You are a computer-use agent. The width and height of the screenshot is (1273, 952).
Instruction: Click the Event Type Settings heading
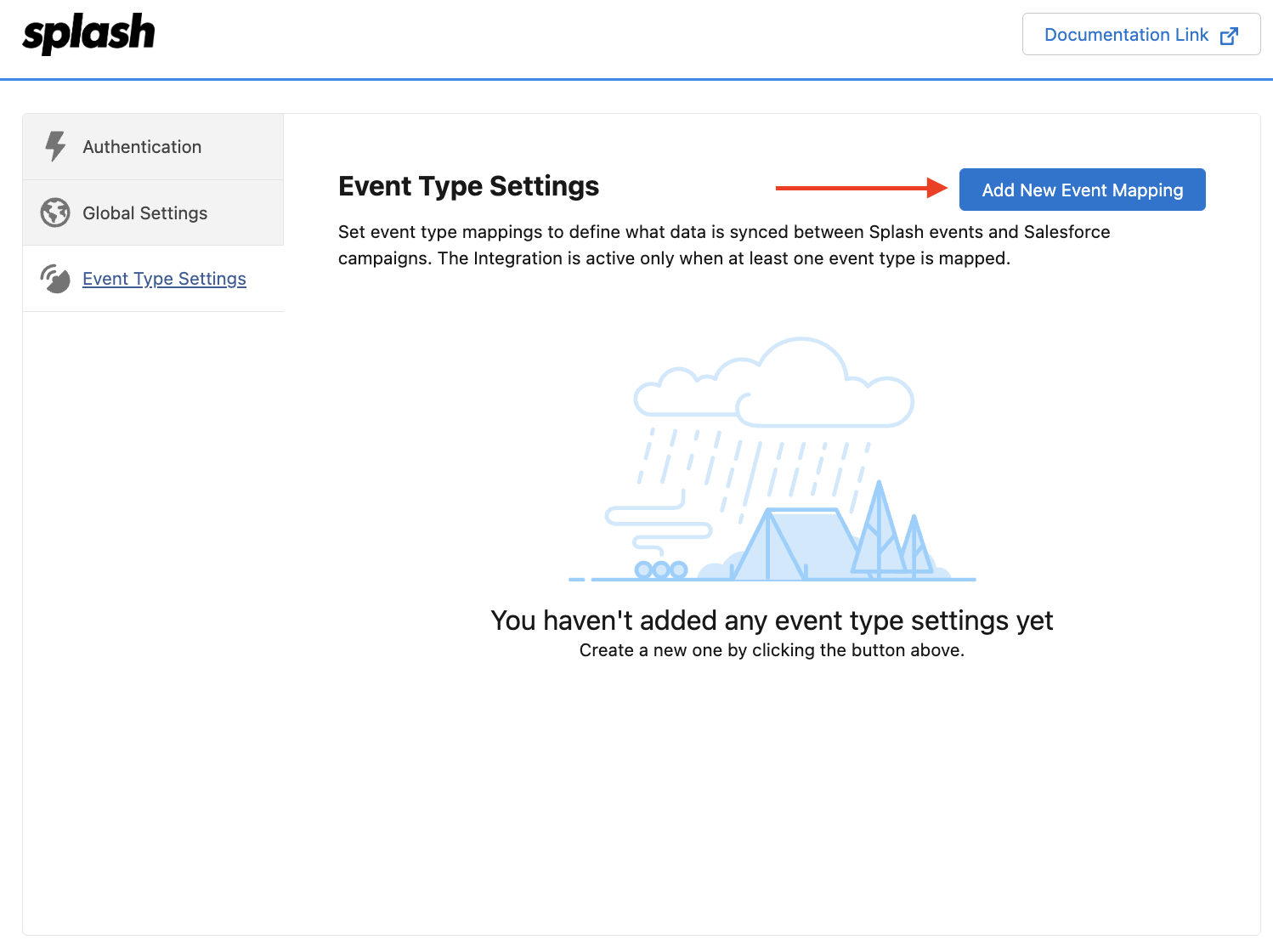468,186
